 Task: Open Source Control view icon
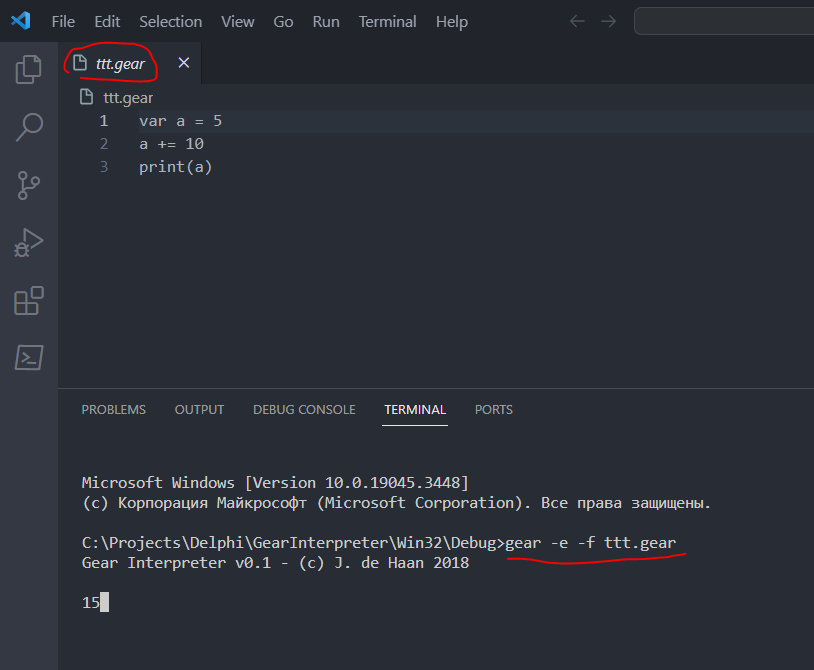tap(29, 185)
